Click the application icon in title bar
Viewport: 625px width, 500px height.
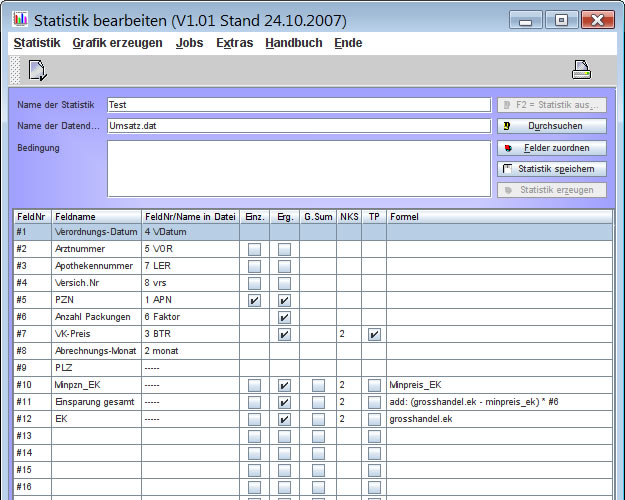pos(20,19)
